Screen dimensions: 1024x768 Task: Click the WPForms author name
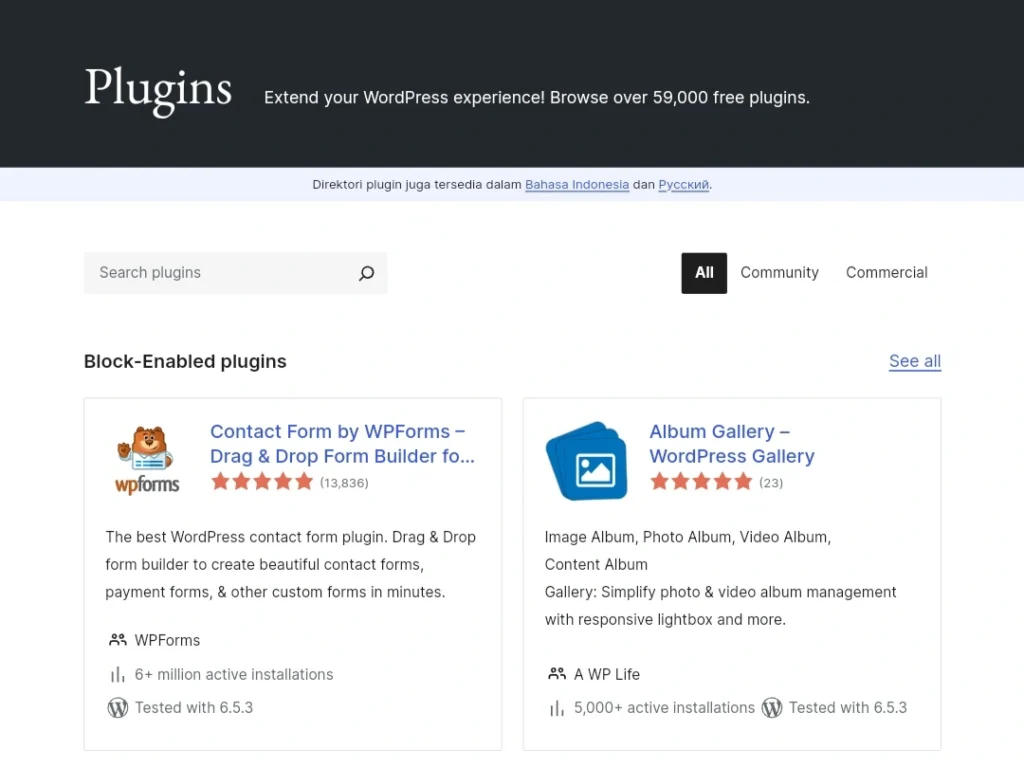tap(167, 640)
